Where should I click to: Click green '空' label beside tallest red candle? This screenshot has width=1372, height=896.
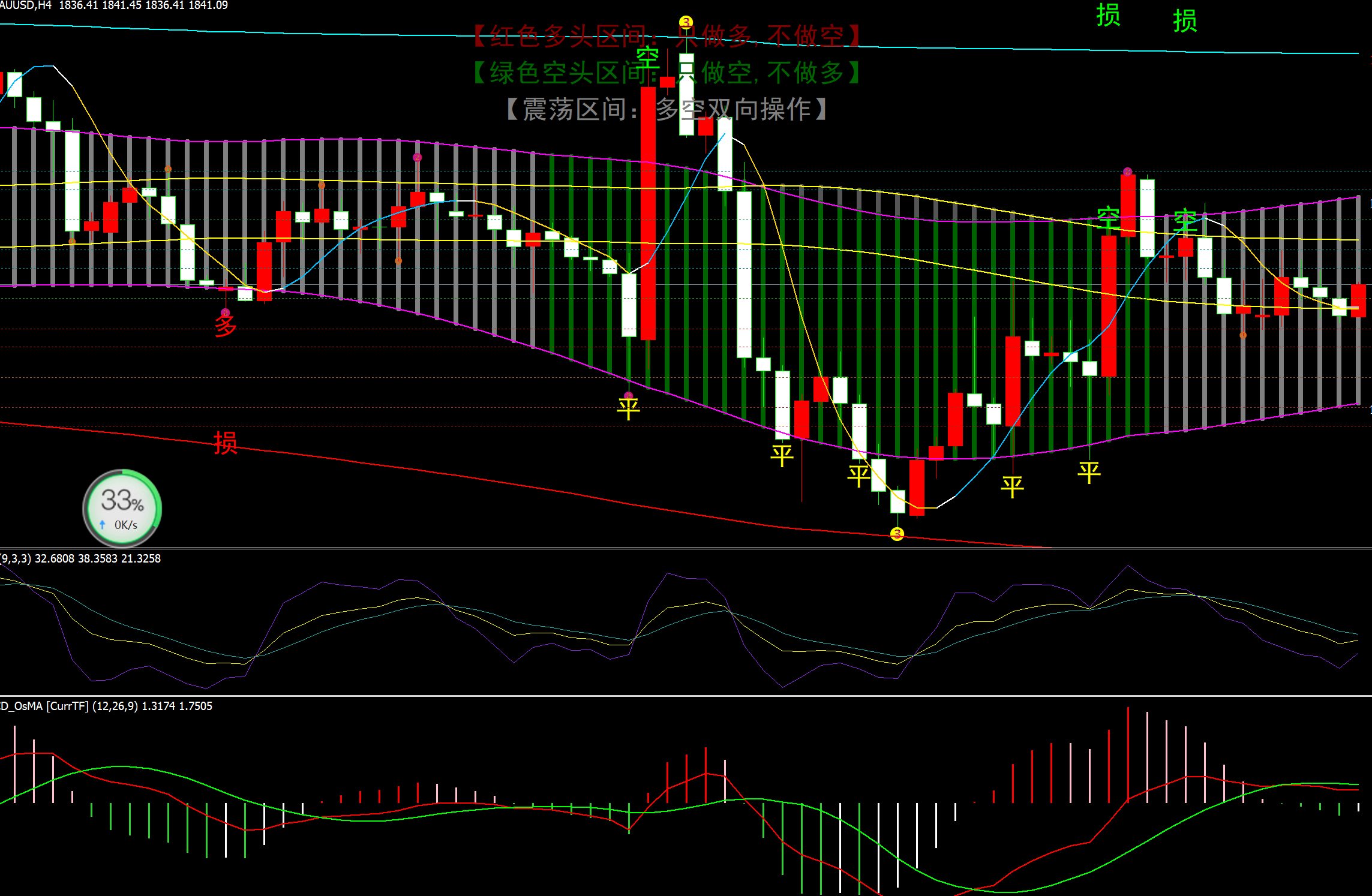(648, 58)
